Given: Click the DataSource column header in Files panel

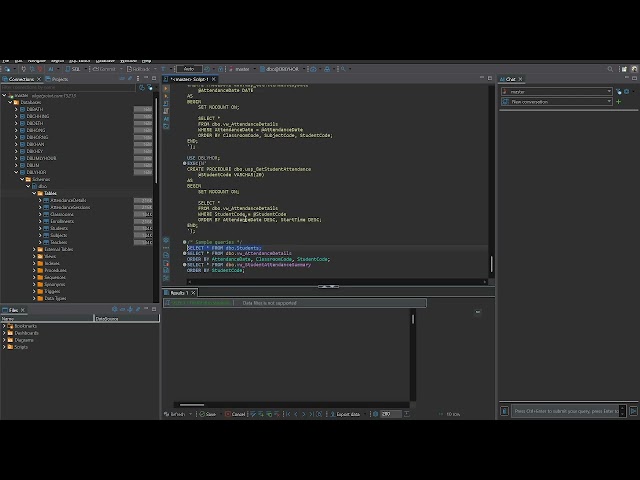Looking at the screenshot, I should pos(127,319).
